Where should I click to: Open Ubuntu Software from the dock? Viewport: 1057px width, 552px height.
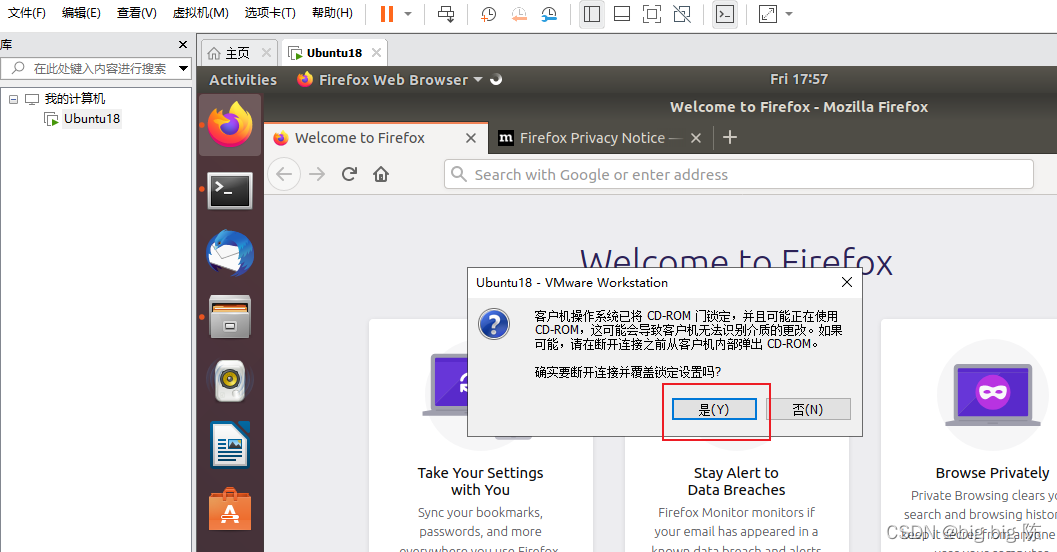(x=230, y=510)
